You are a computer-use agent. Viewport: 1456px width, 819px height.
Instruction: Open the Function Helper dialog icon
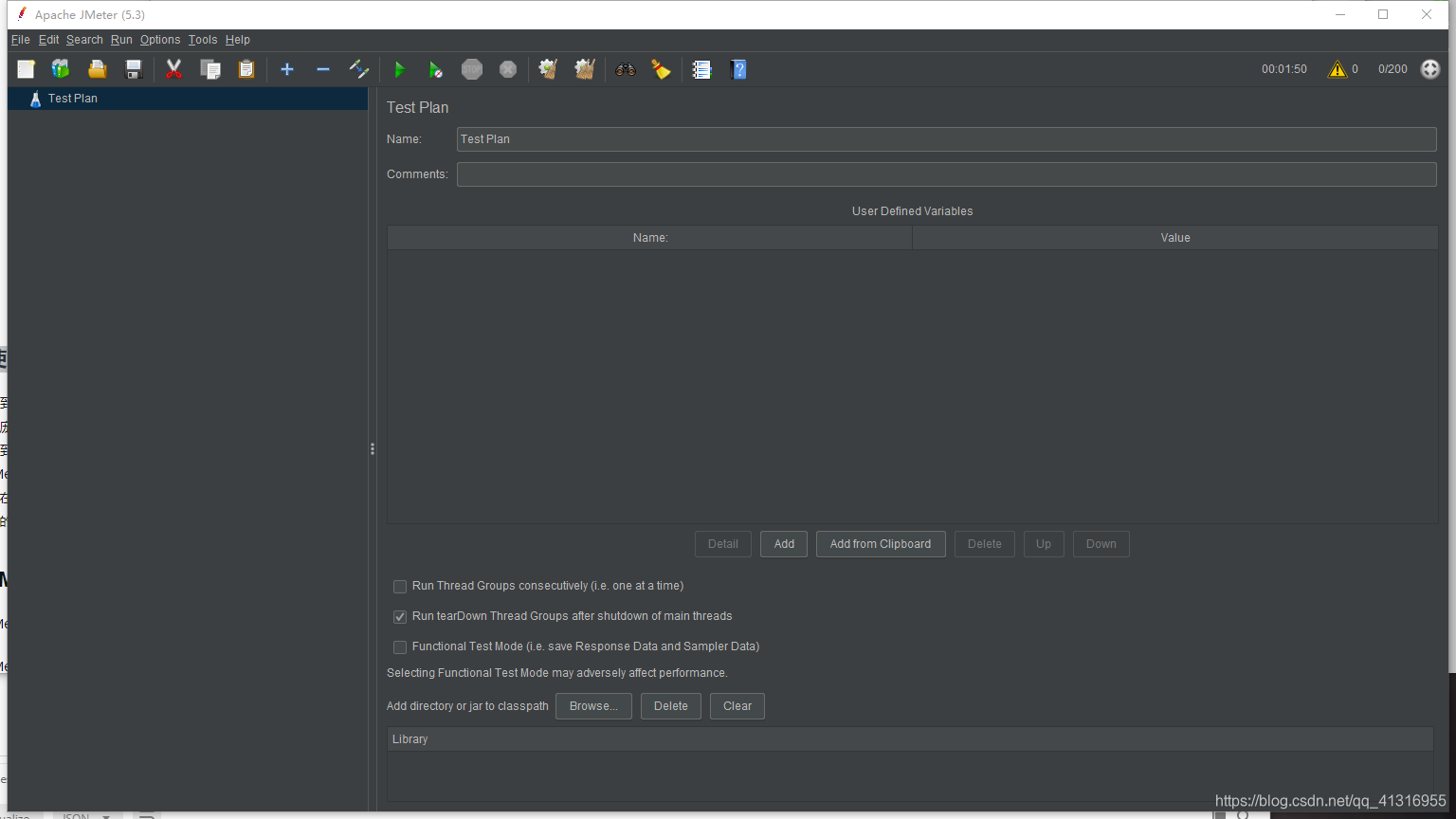pyautogui.click(x=701, y=69)
